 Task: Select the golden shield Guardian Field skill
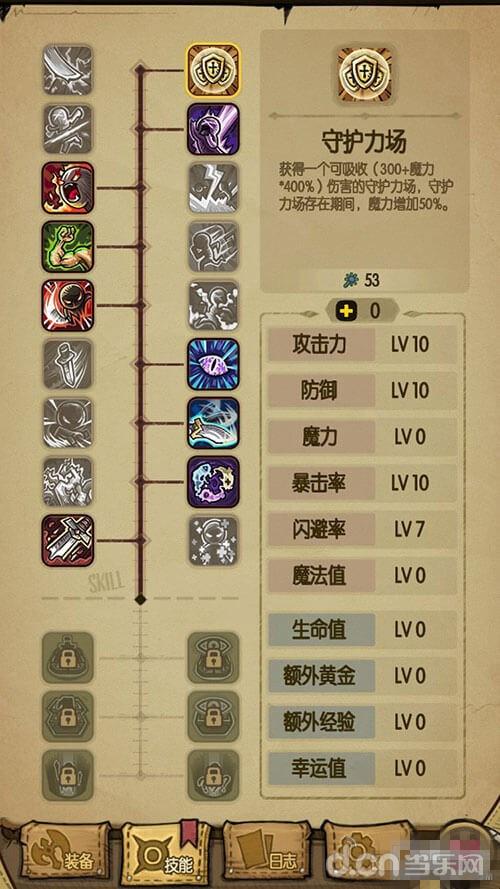pos(213,70)
